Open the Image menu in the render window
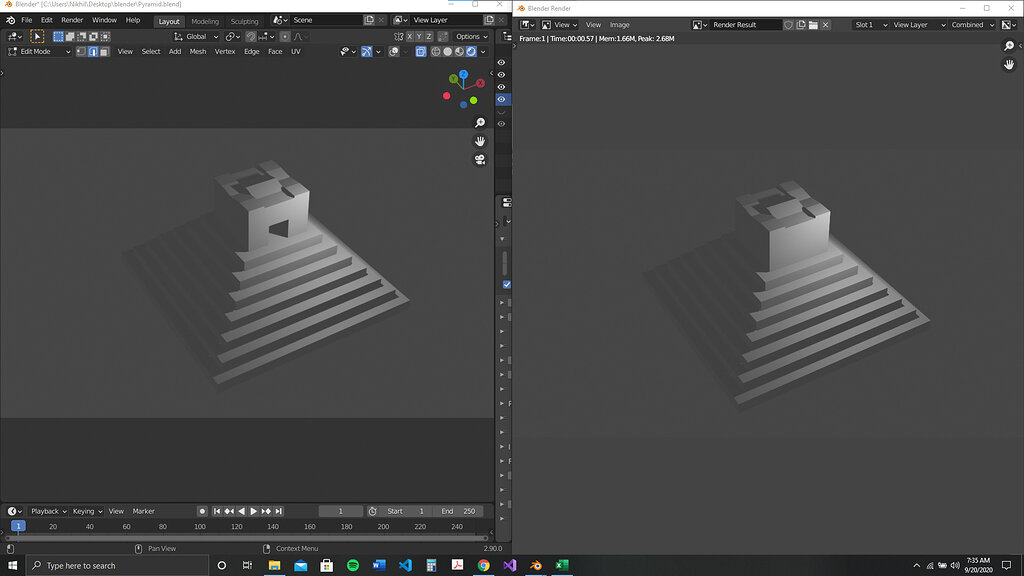The width and height of the screenshot is (1024, 576). (x=619, y=24)
